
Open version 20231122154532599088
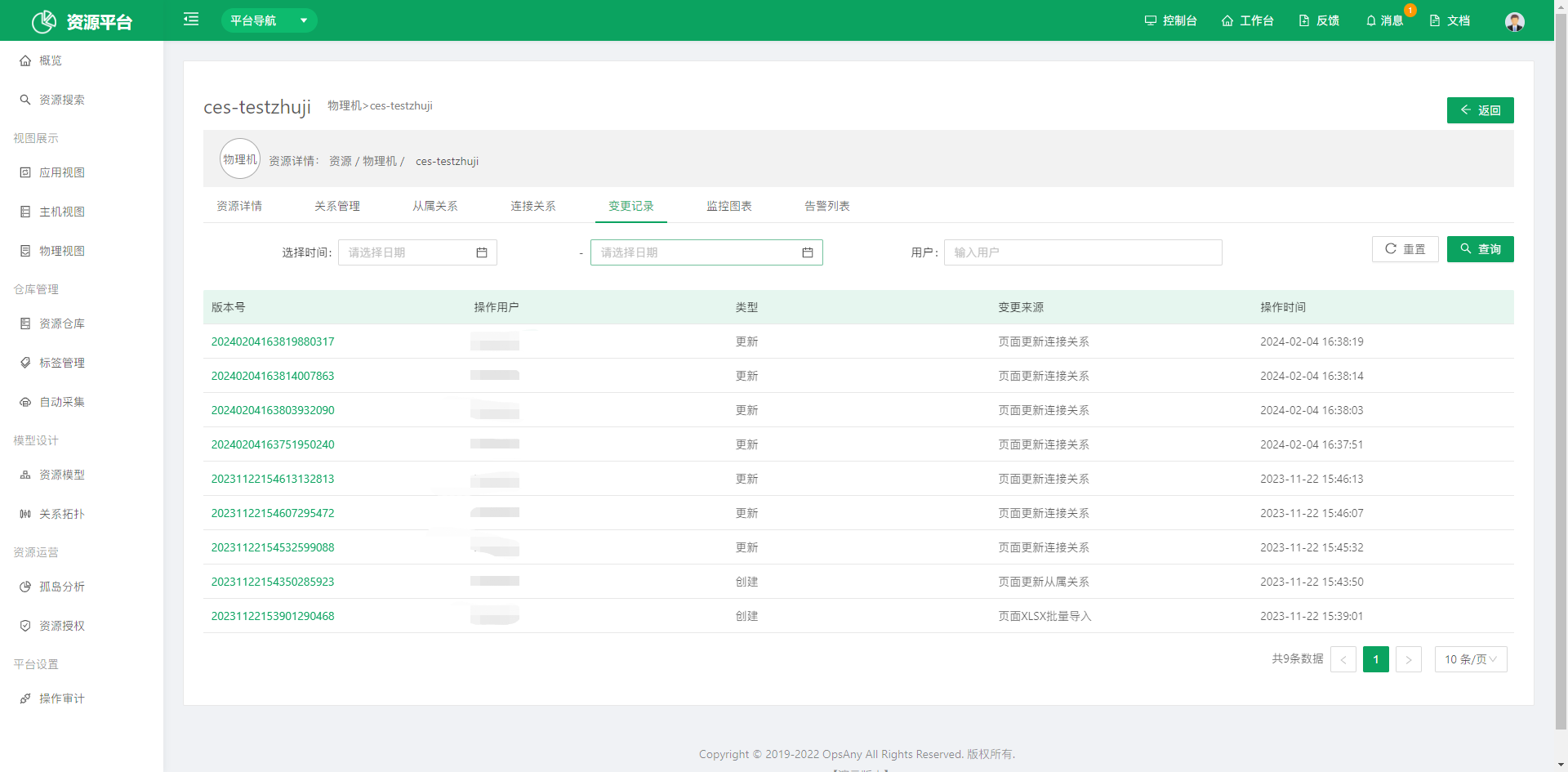coord(273,547)
